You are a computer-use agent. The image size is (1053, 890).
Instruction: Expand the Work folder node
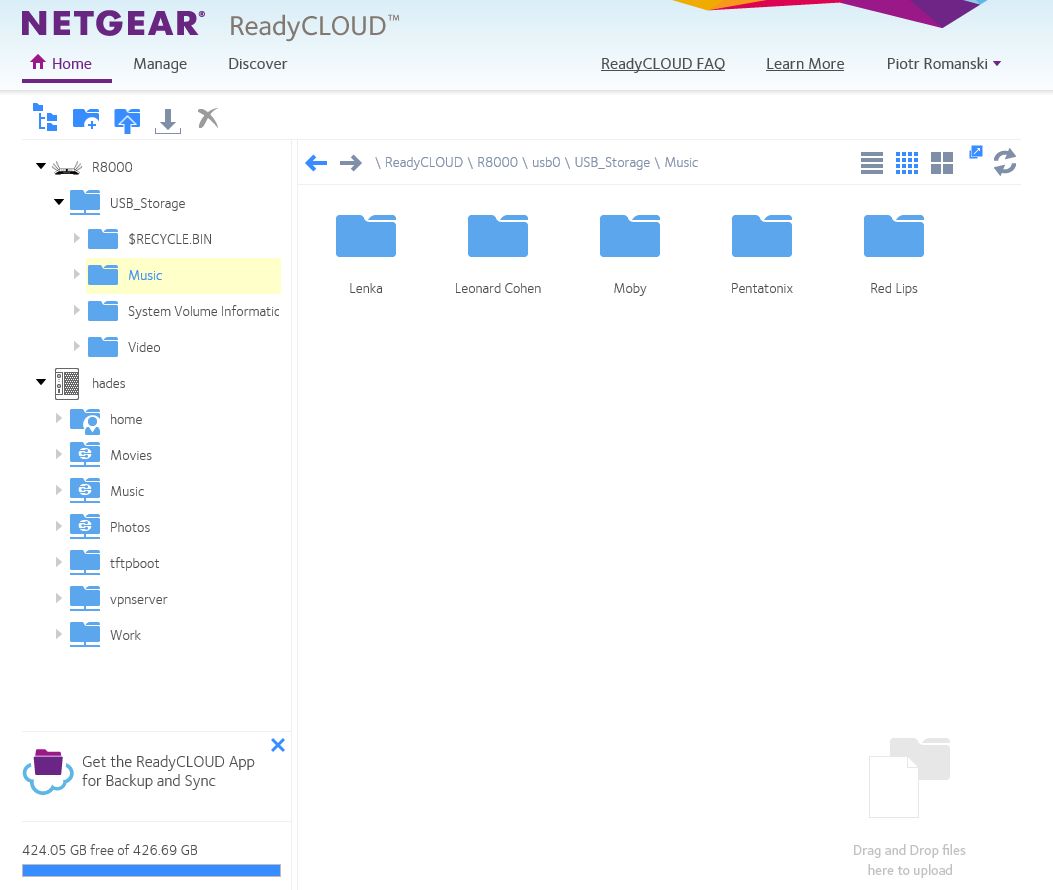[x=58, y=634]
